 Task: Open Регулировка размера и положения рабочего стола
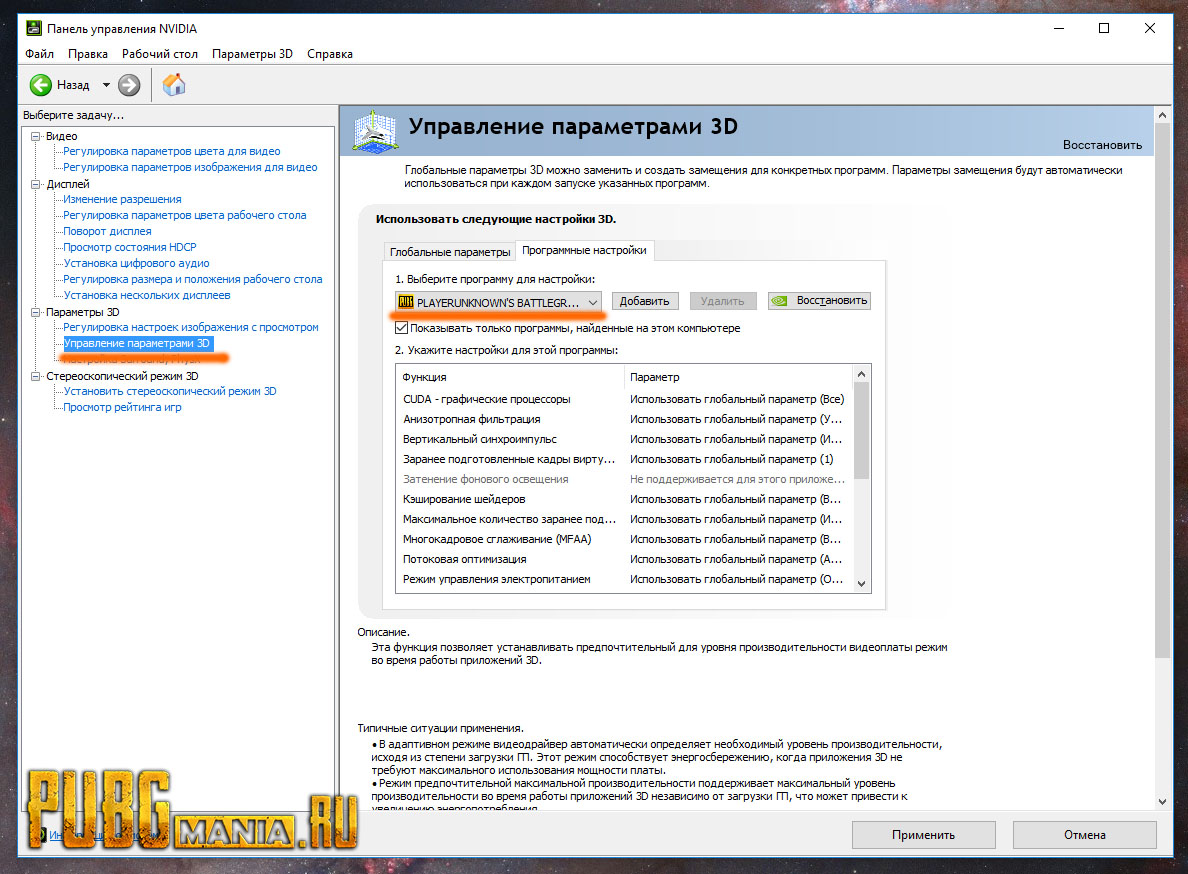[193, 279]
